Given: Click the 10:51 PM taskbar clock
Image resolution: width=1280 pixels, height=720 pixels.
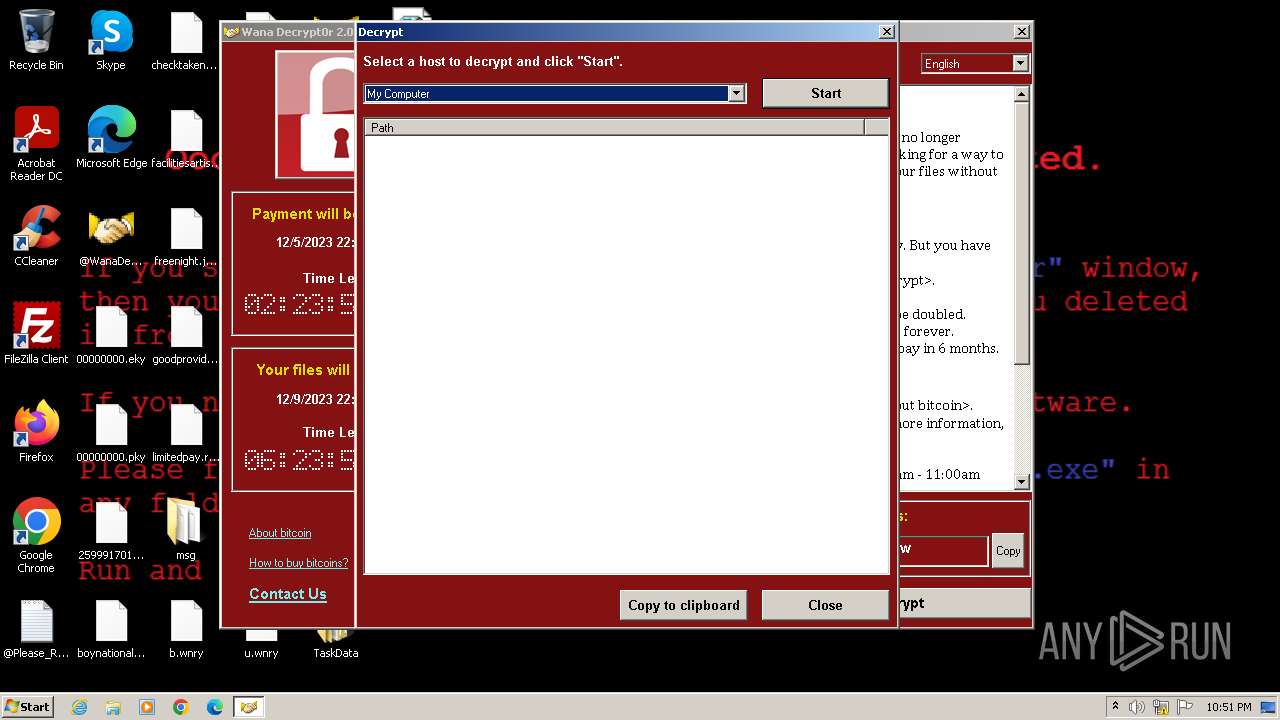Looking at the screenshot, I should click(x=1229, y=707).
